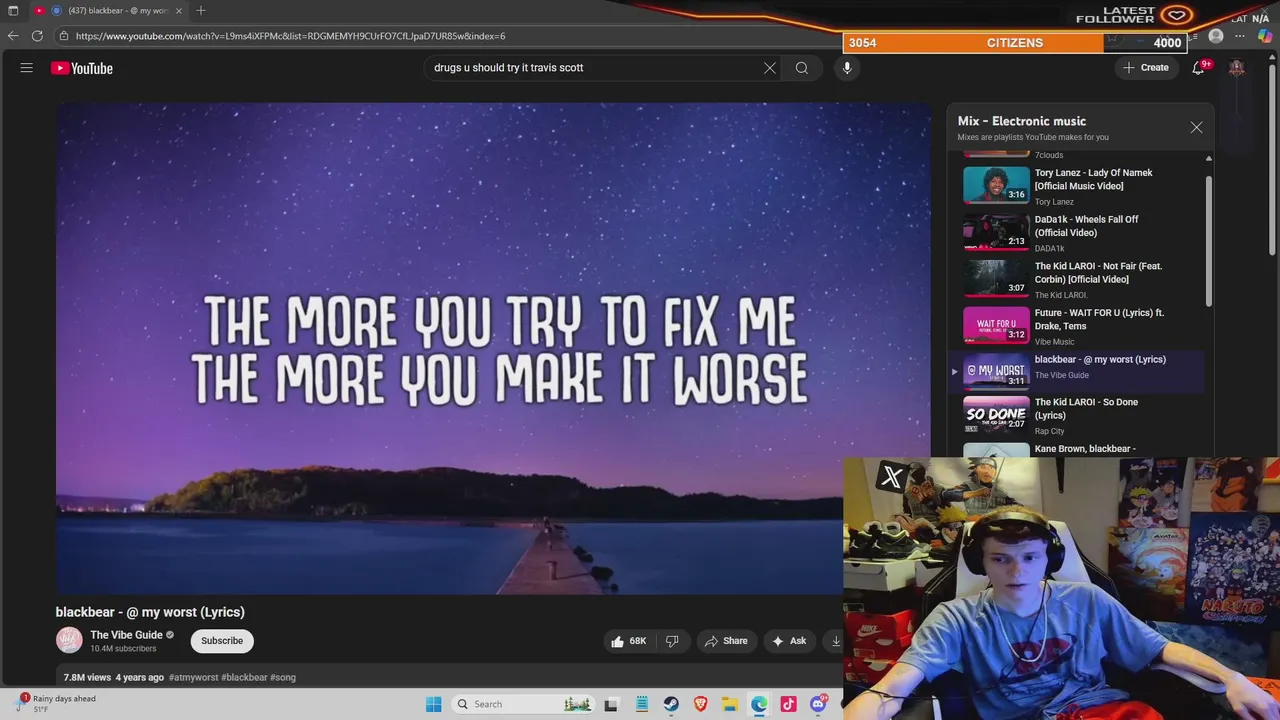Open The Vibe Guide channel name link
Viewport: 1280px width, 720px height.
pyautogui.click(x=126, y=635)
